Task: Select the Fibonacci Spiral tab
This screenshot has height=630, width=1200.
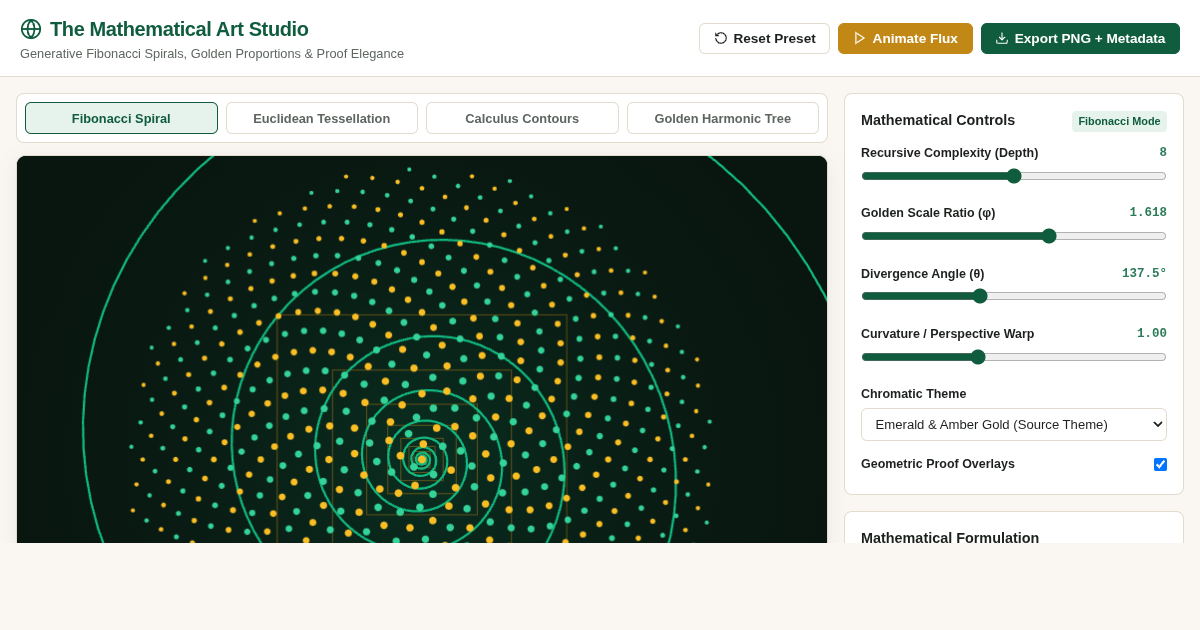Action: tap(121, 118)
